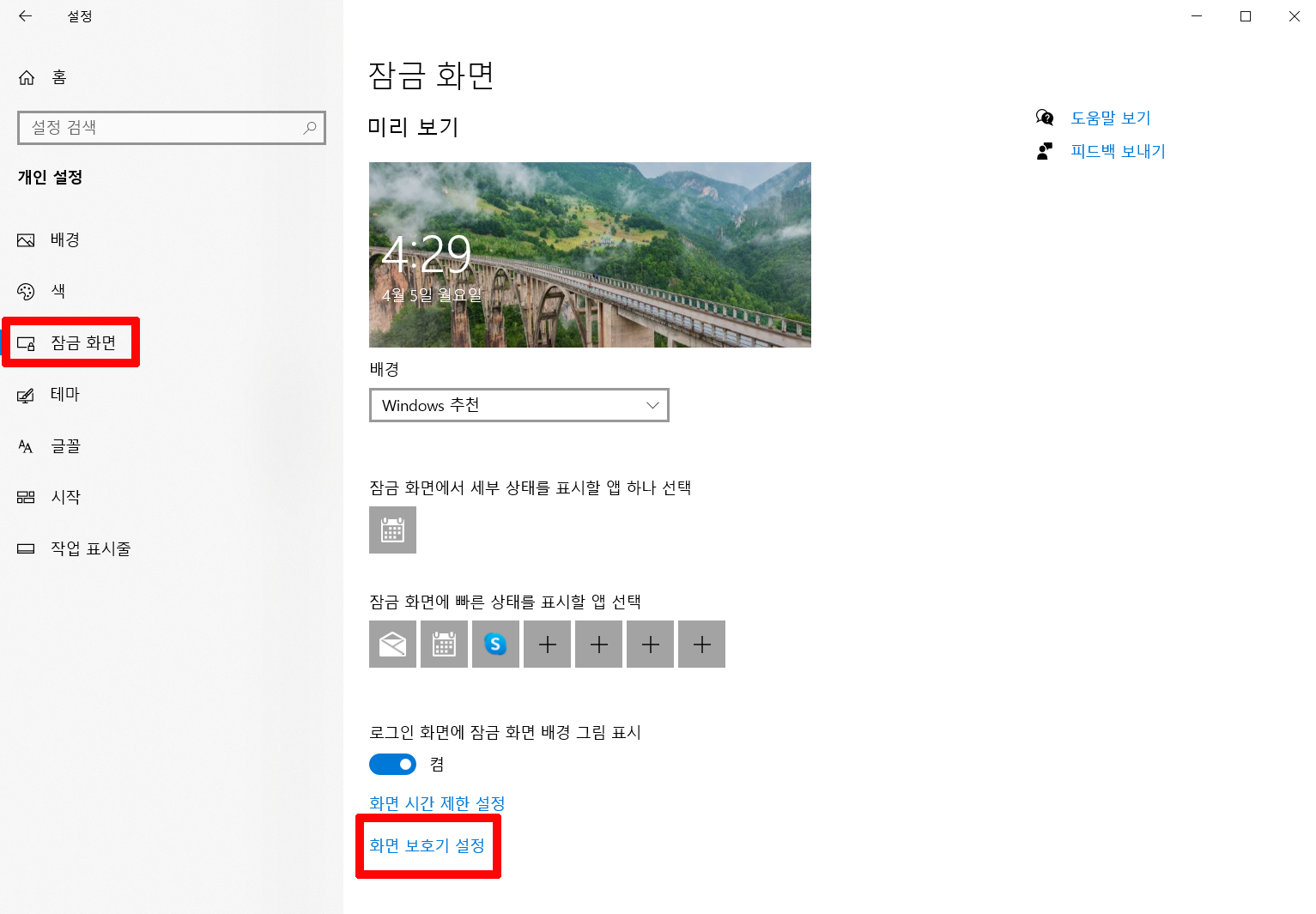The height and width of the screenshot is (914, 1316).
Task: Click the 색 palette icon
Action: [x=26, y=292]
